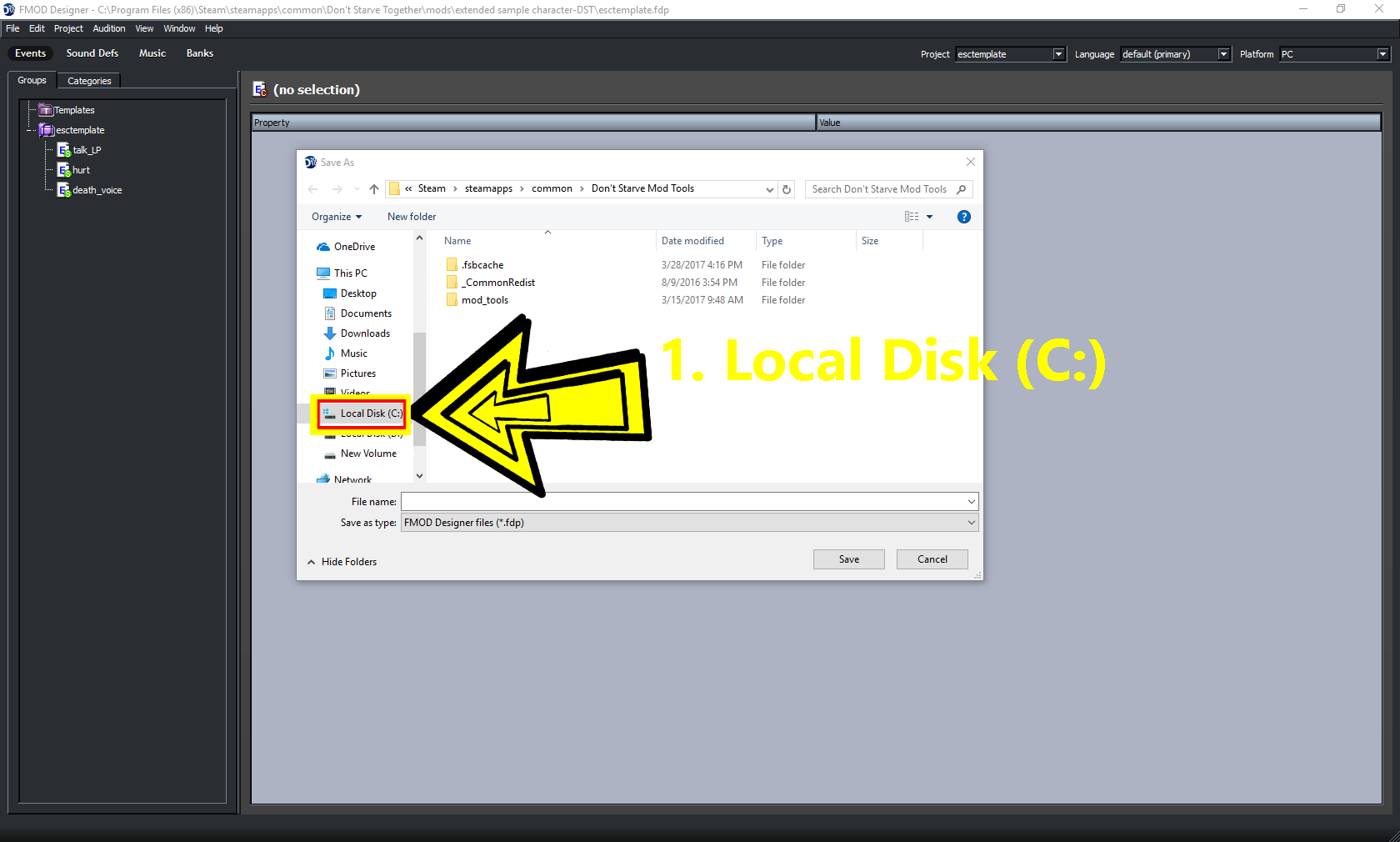This screenshot has width=1400, height=842.
Task: Open the Help question mark icon
Action: [963, 217]
